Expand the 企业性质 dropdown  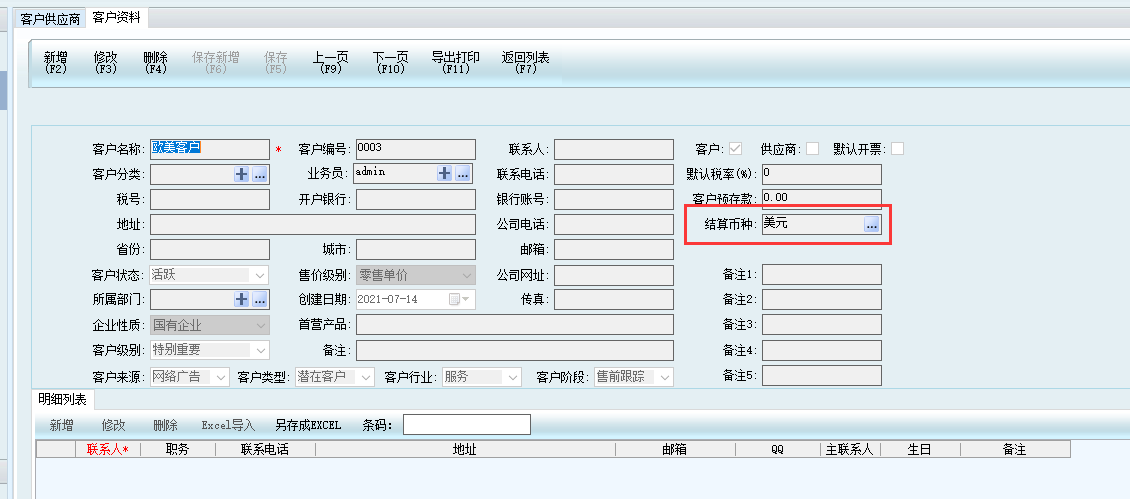tap(260, 325)
